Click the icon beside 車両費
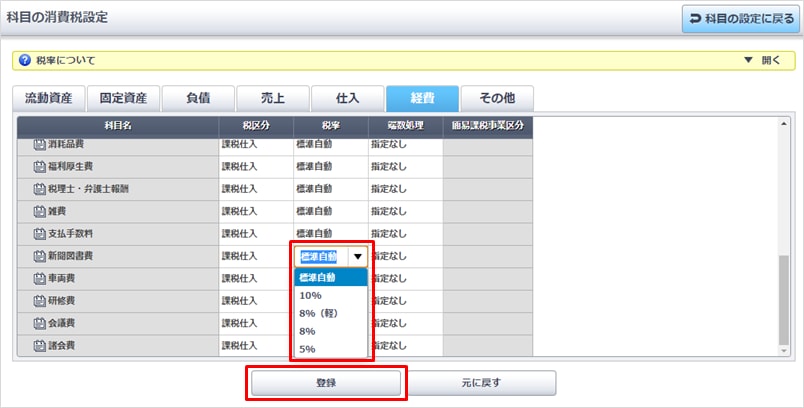 pyautogui.click(x=40, y=280)
